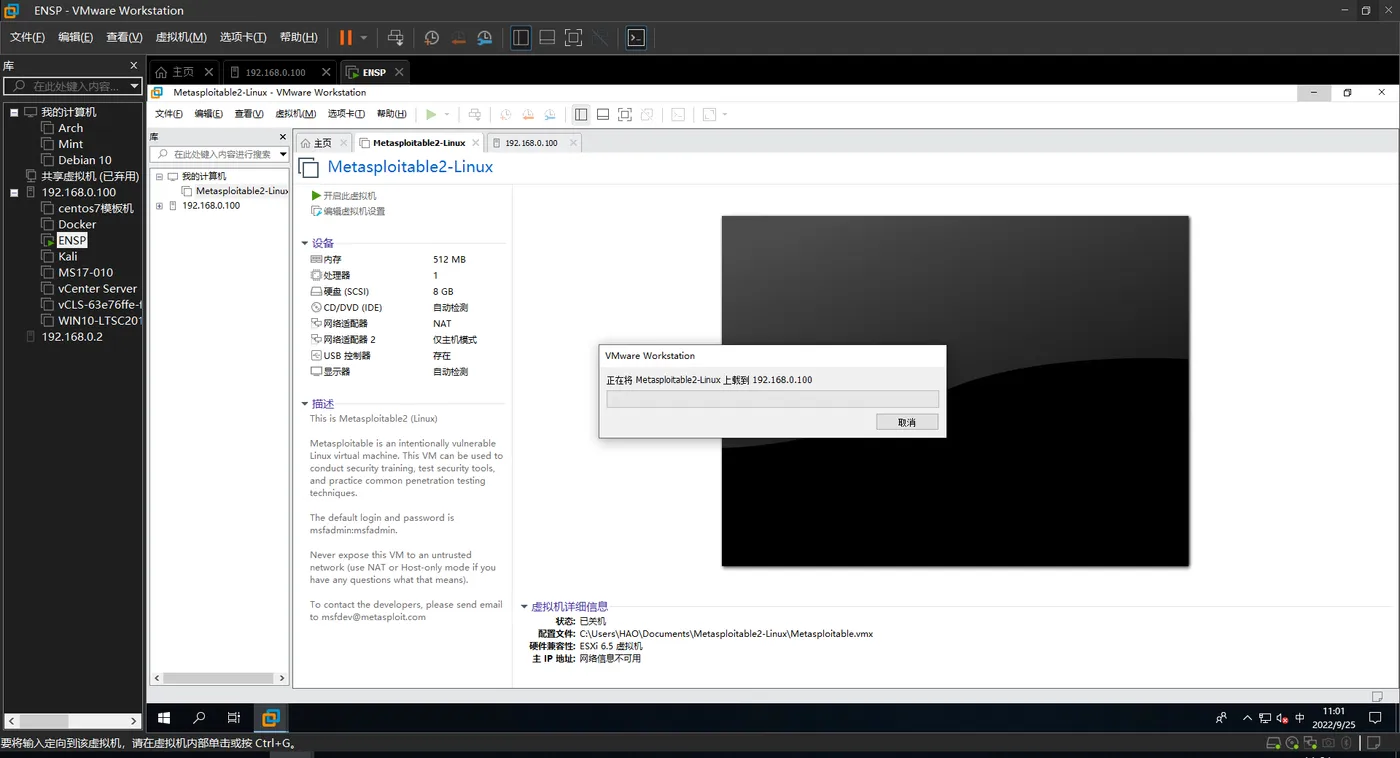This screenshot has width=1400, height=758.
Task: Select centos7模板机 in outer library
Action: tap(95, 208)
